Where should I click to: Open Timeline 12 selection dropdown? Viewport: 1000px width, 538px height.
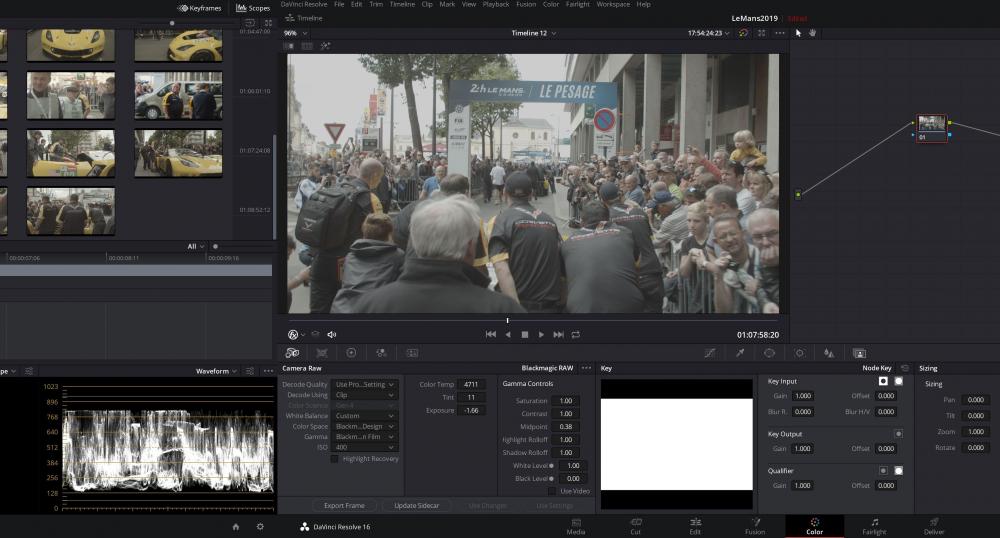point(534,33)
